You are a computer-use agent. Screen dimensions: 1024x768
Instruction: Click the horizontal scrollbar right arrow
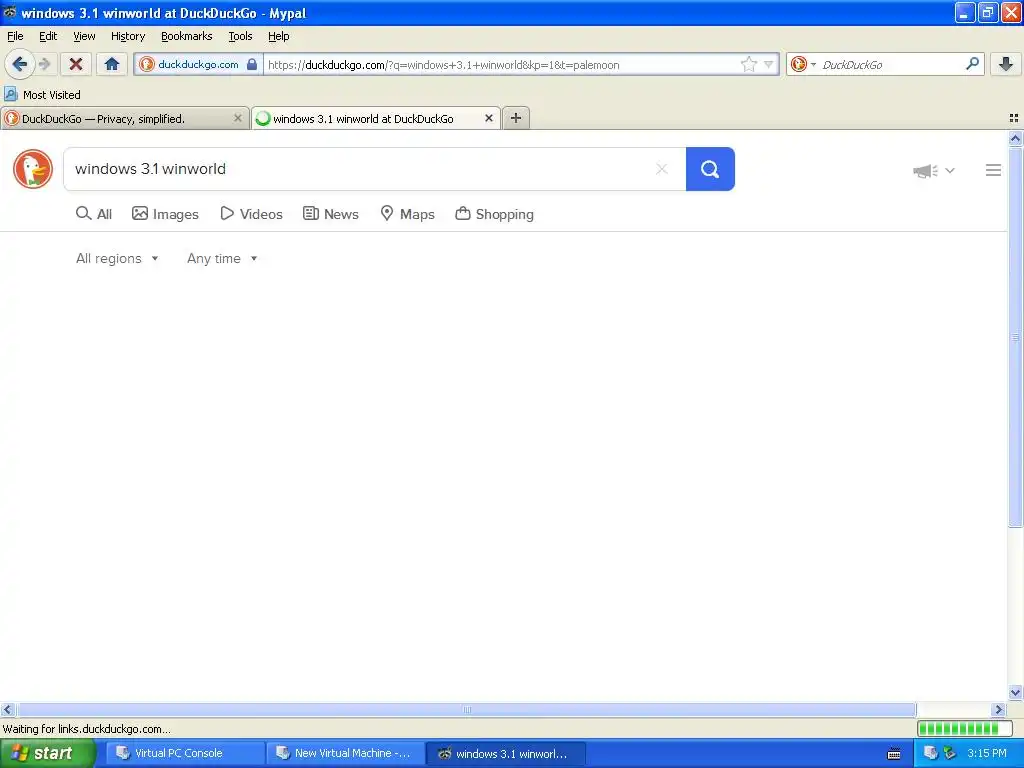tap(999, 709)
